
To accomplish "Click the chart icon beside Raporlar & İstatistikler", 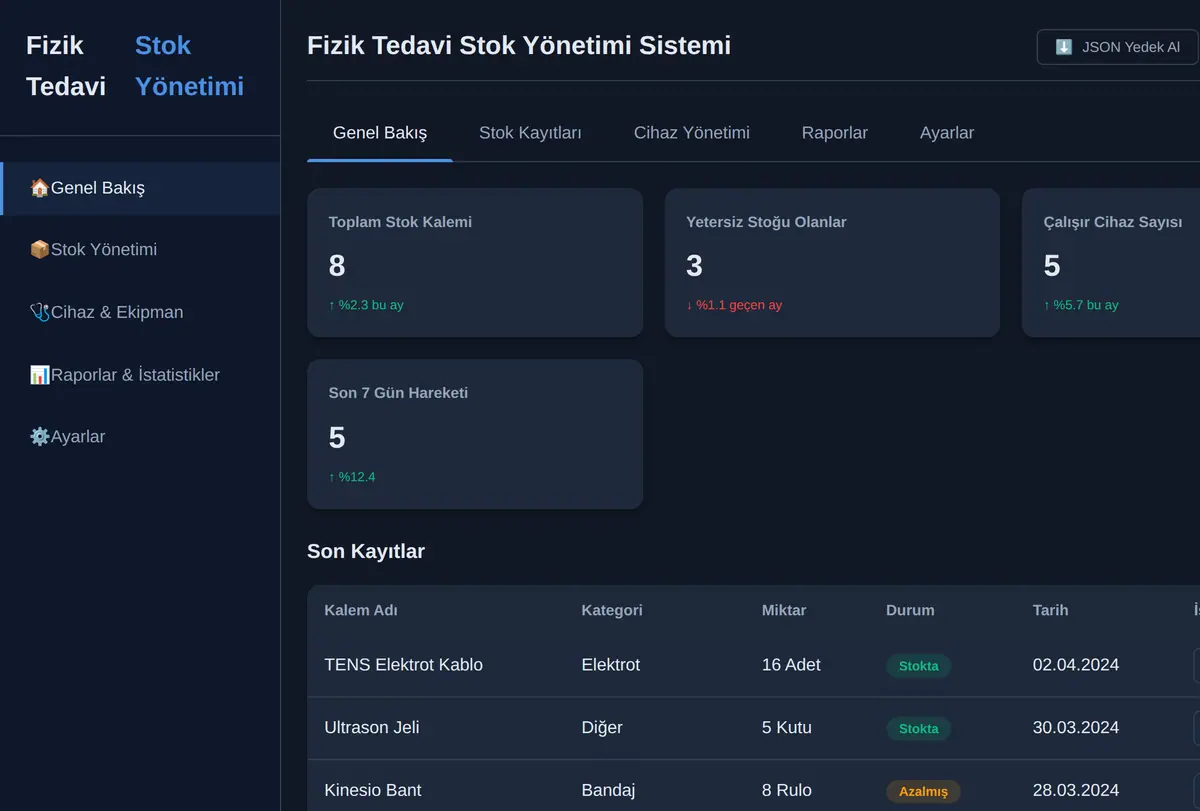I will 40,375.
